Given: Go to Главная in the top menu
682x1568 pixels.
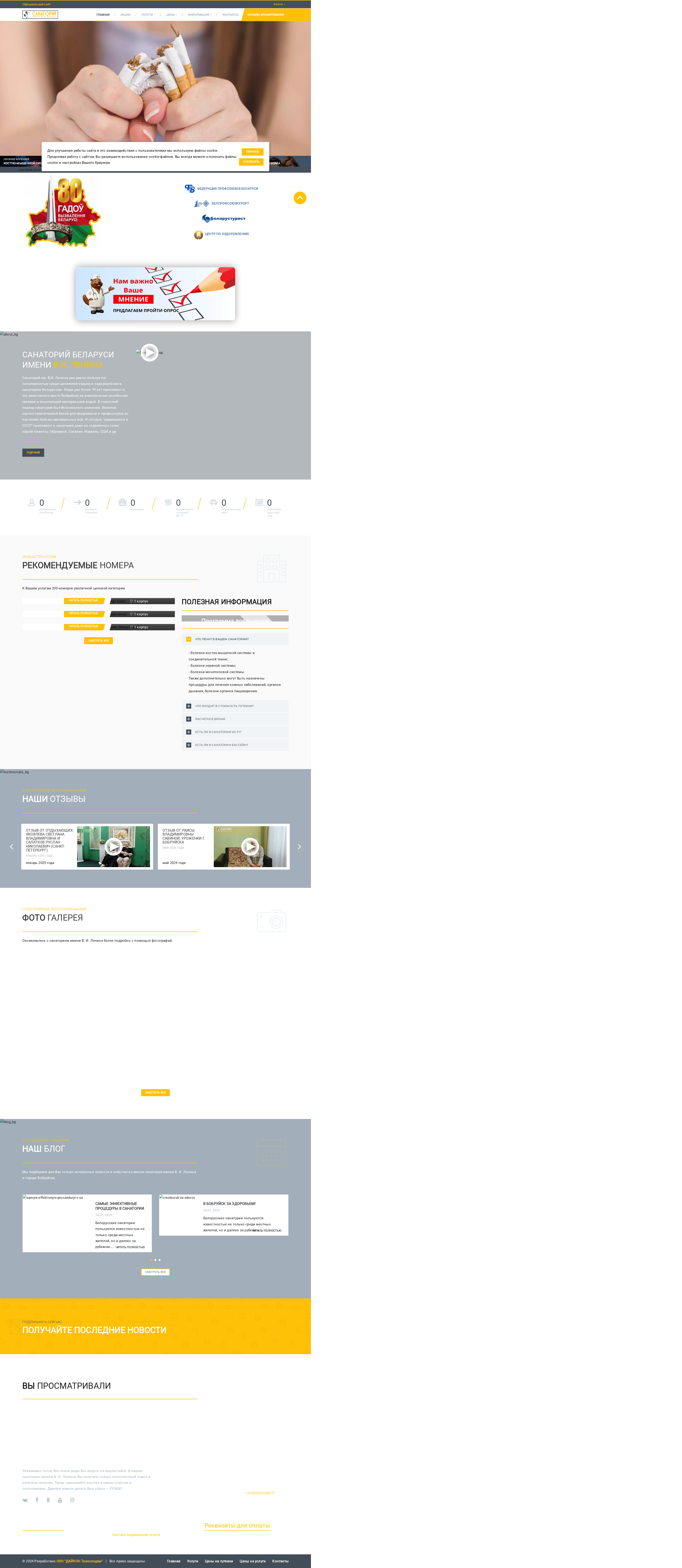Looking at the screenshot, I should 103,15.
